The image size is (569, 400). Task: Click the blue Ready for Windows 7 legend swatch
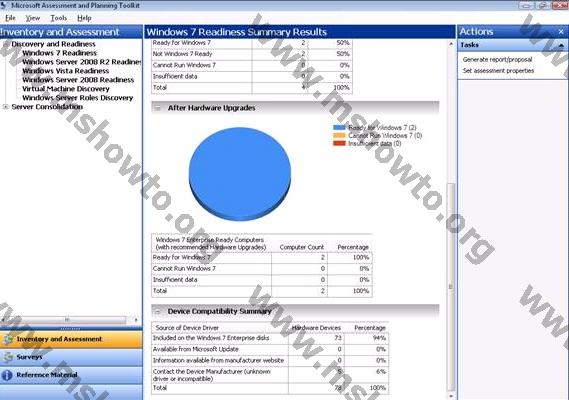(339, 127)
